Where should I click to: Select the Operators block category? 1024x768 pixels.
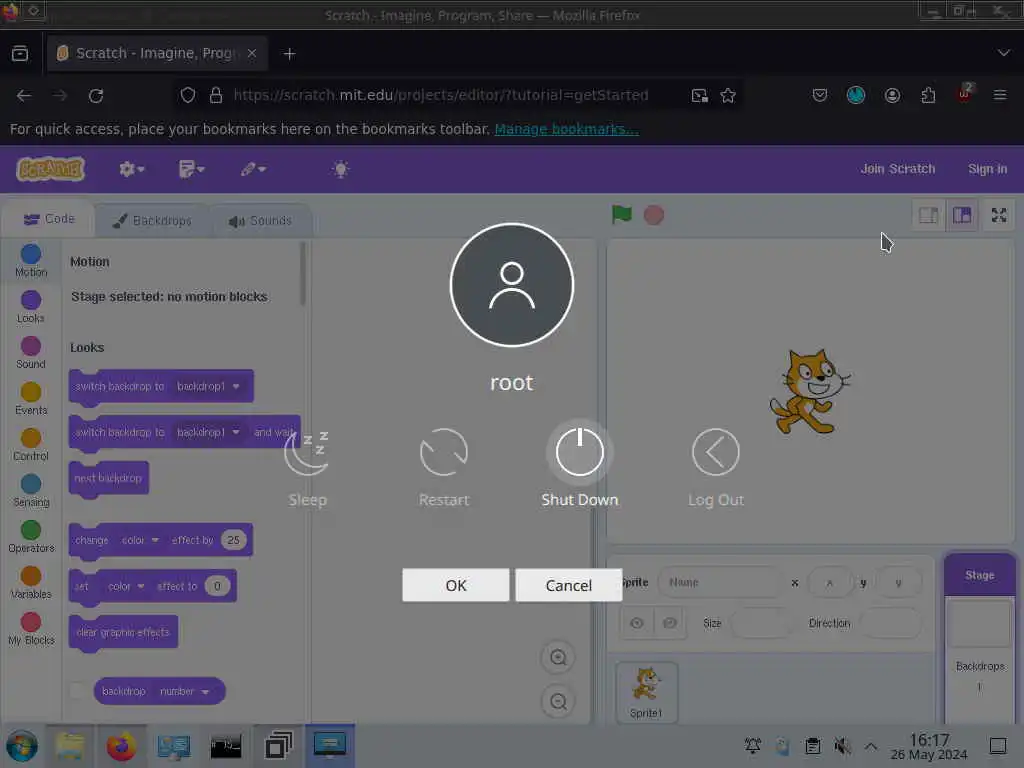[x=31, y=537]
